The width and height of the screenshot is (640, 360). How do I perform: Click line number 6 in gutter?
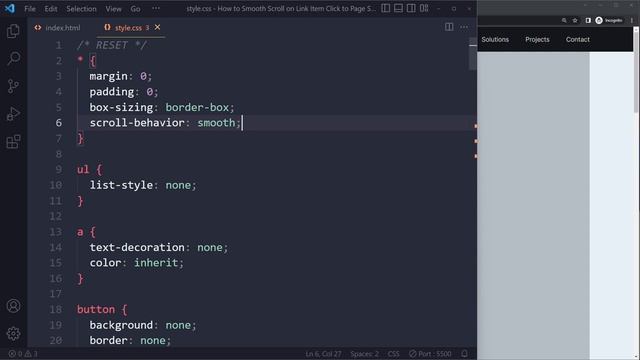tap(58, 123)
